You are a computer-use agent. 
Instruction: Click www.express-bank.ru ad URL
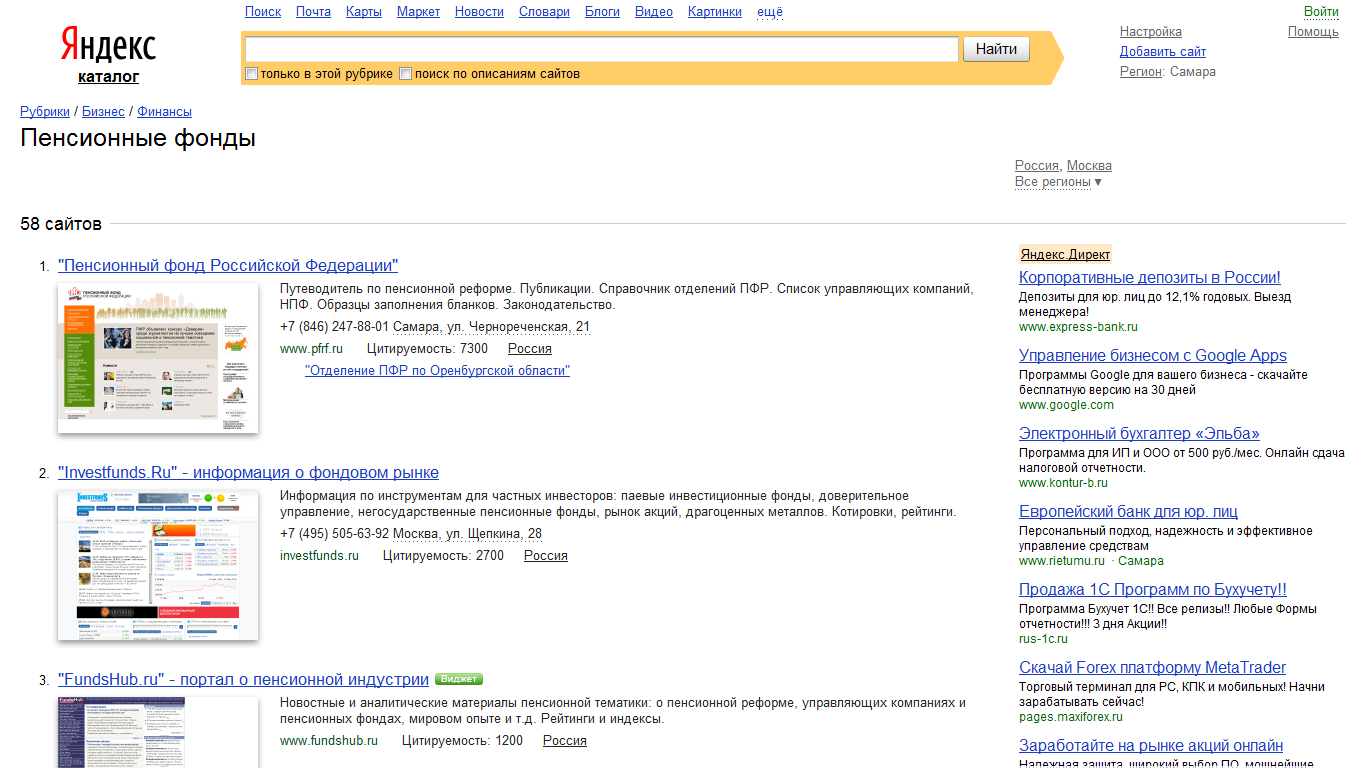pyautogui.click(x=1078, y=327)
